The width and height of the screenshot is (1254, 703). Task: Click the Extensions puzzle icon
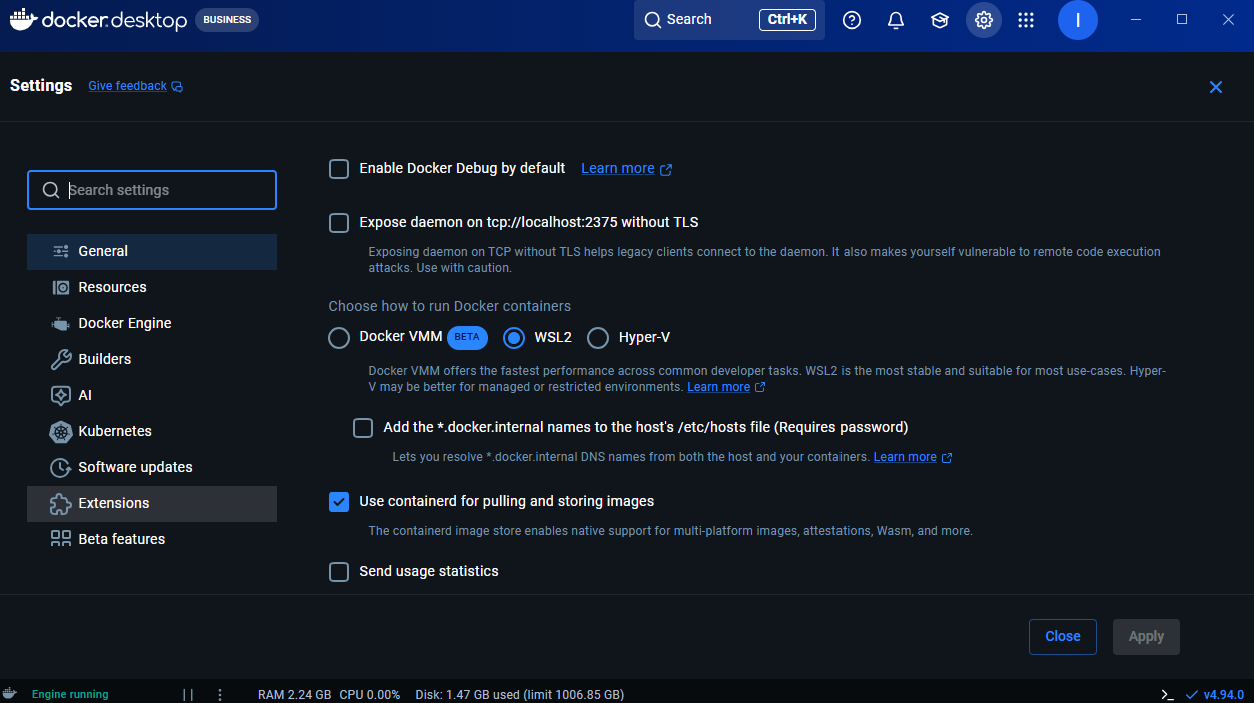(x=61, y=503)
